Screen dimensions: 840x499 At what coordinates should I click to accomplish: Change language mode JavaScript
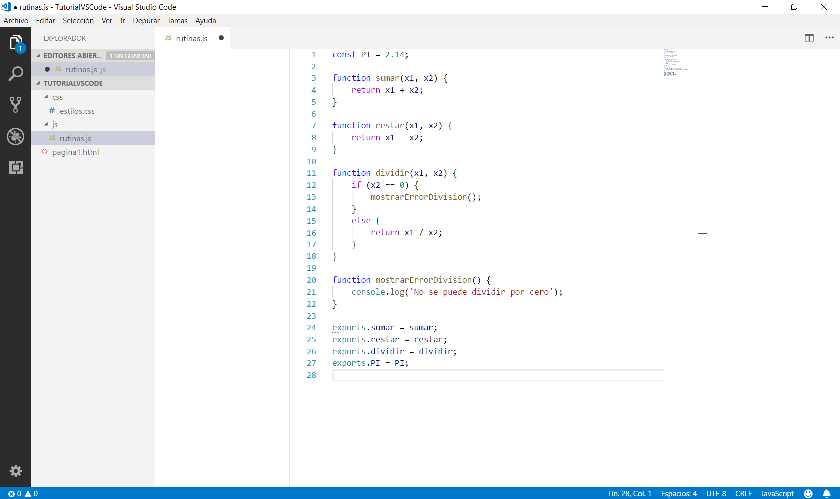pyautogui.click(x=777, y=493)
